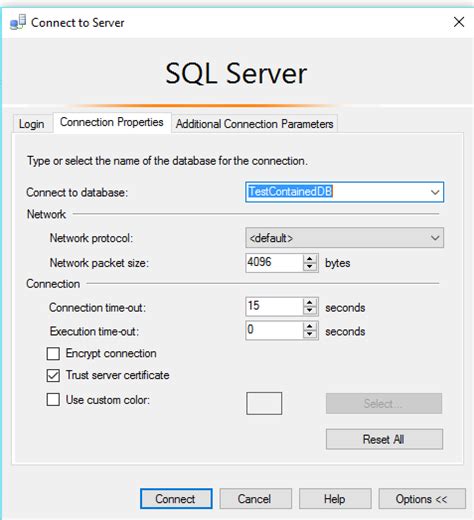Screen dimensions: 474x520
Task: Open the Network protocol dropdown
Action: pyautogui.click(x=344, y=238)
